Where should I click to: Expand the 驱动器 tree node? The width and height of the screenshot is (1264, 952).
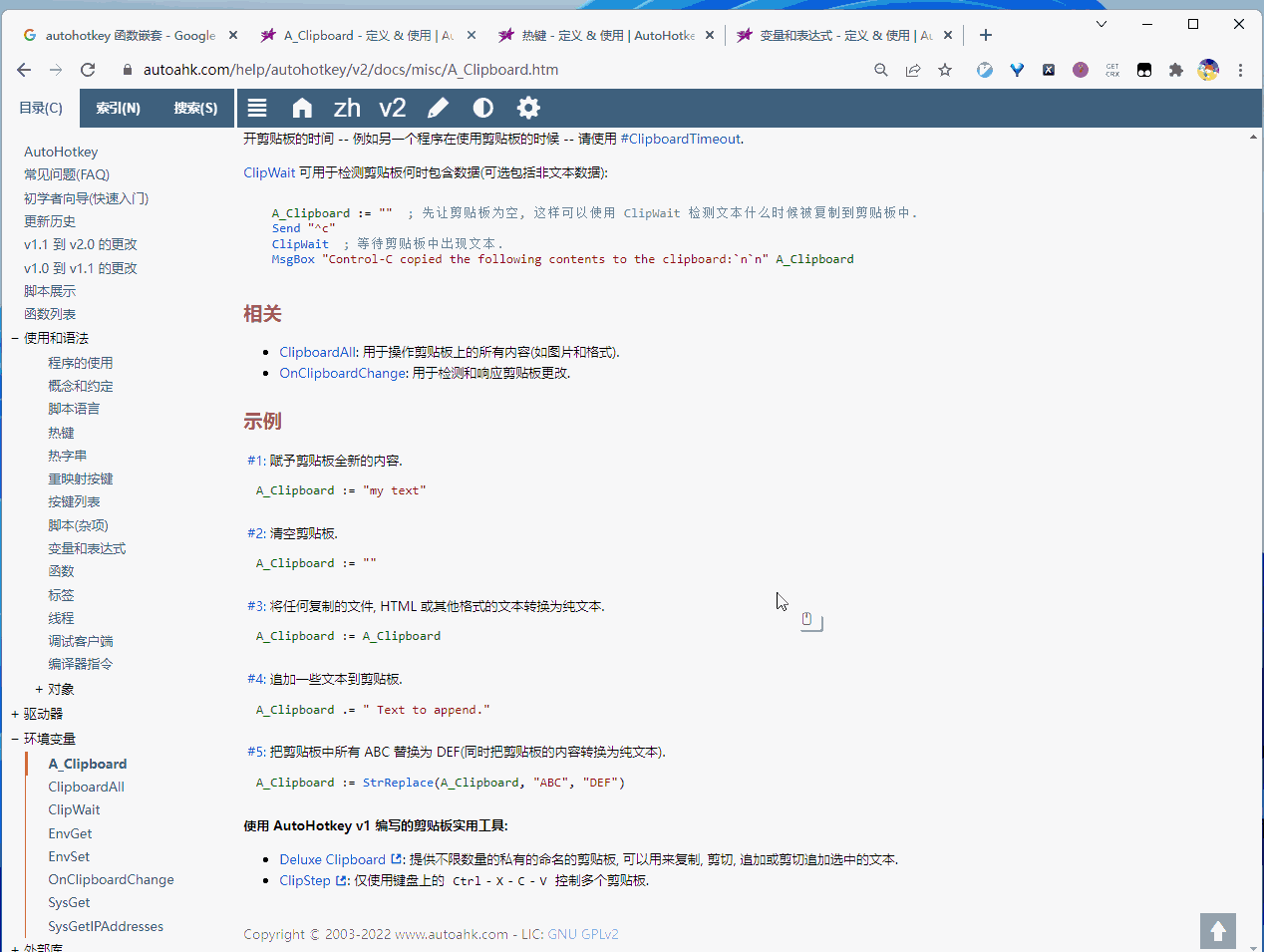[15, 714]
